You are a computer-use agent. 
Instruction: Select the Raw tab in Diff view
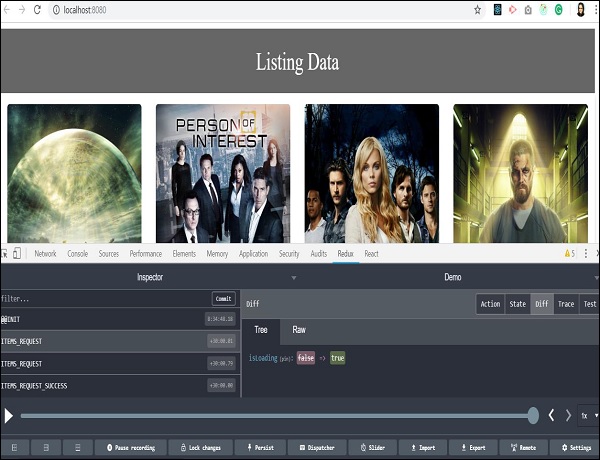pyautogui.click(x=298, y=329)
